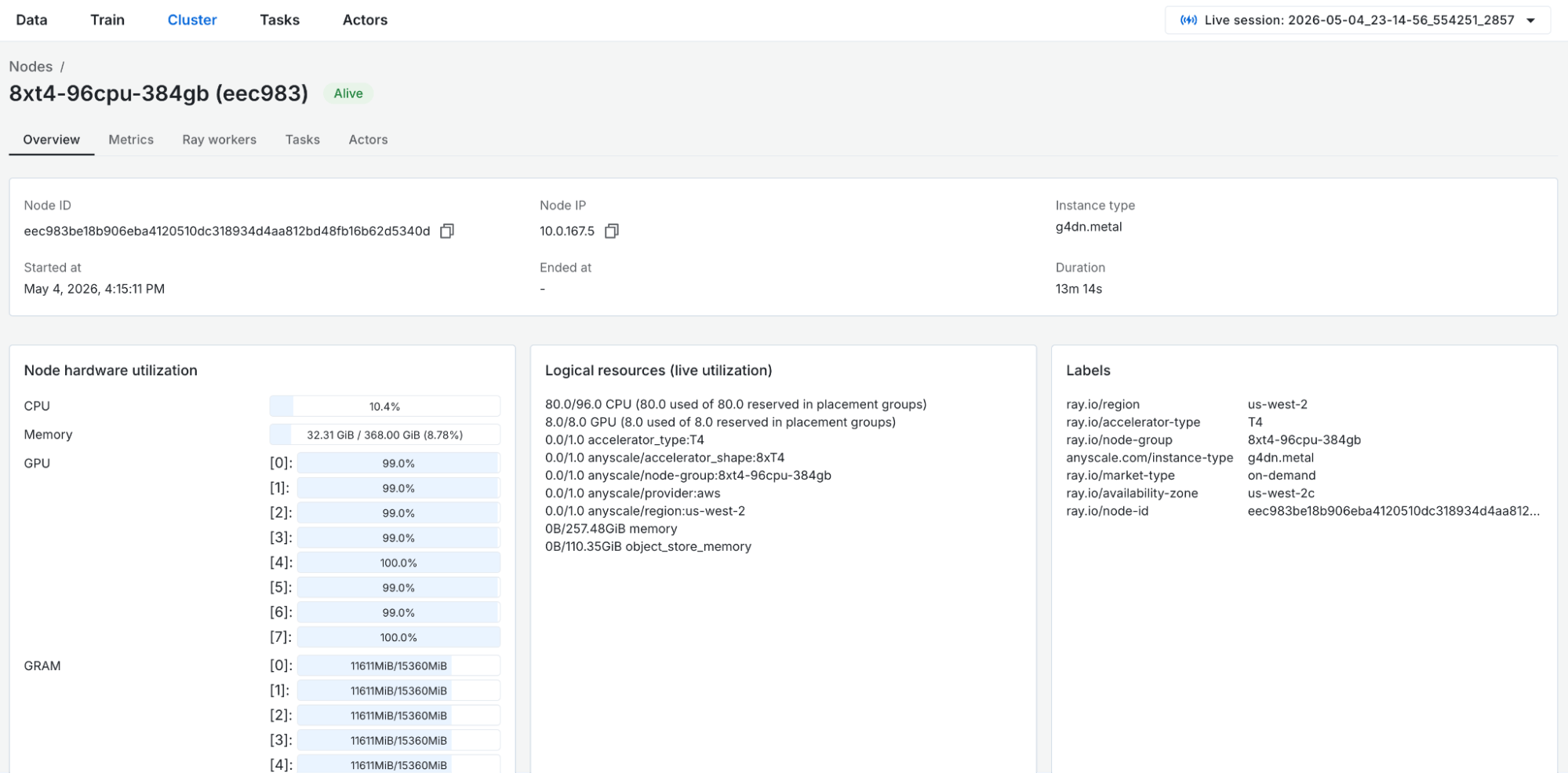Click the anyscale.com/instance-type label value
The height and width of the screenshot is (773, 1568).
pos(1281,458)
